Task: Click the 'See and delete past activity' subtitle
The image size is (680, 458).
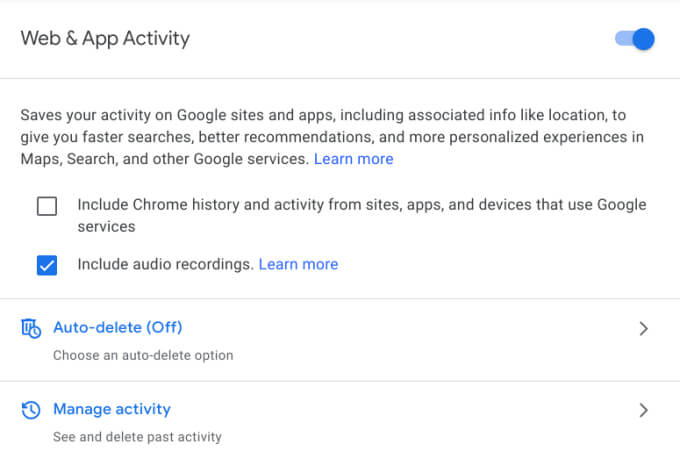Action: pos(137,437)
